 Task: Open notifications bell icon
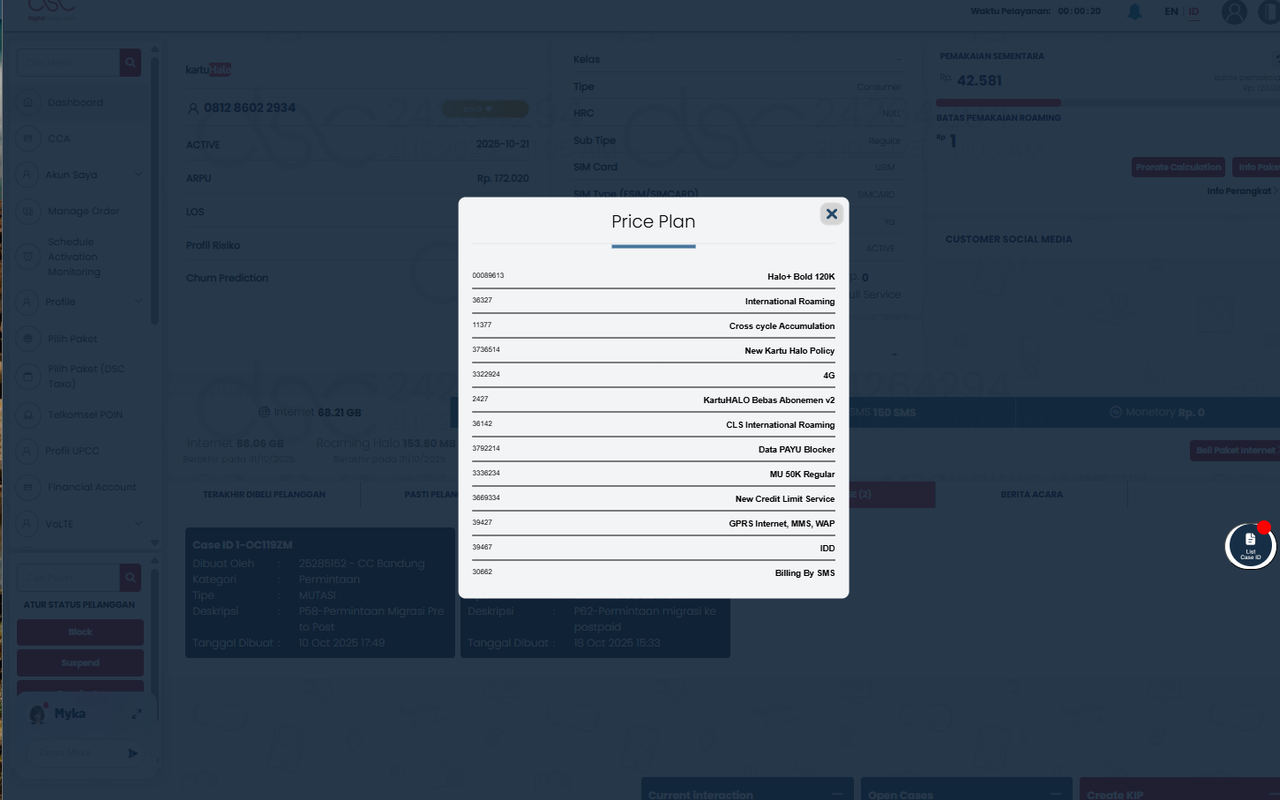[1135, 12]
